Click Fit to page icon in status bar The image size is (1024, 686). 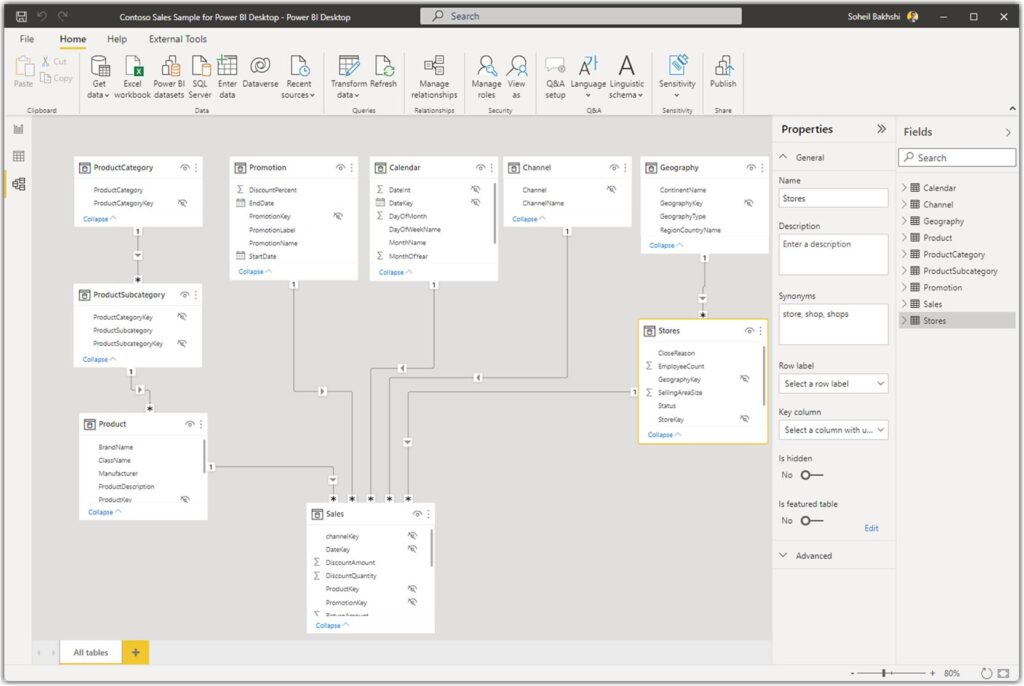click(1004, 673)
